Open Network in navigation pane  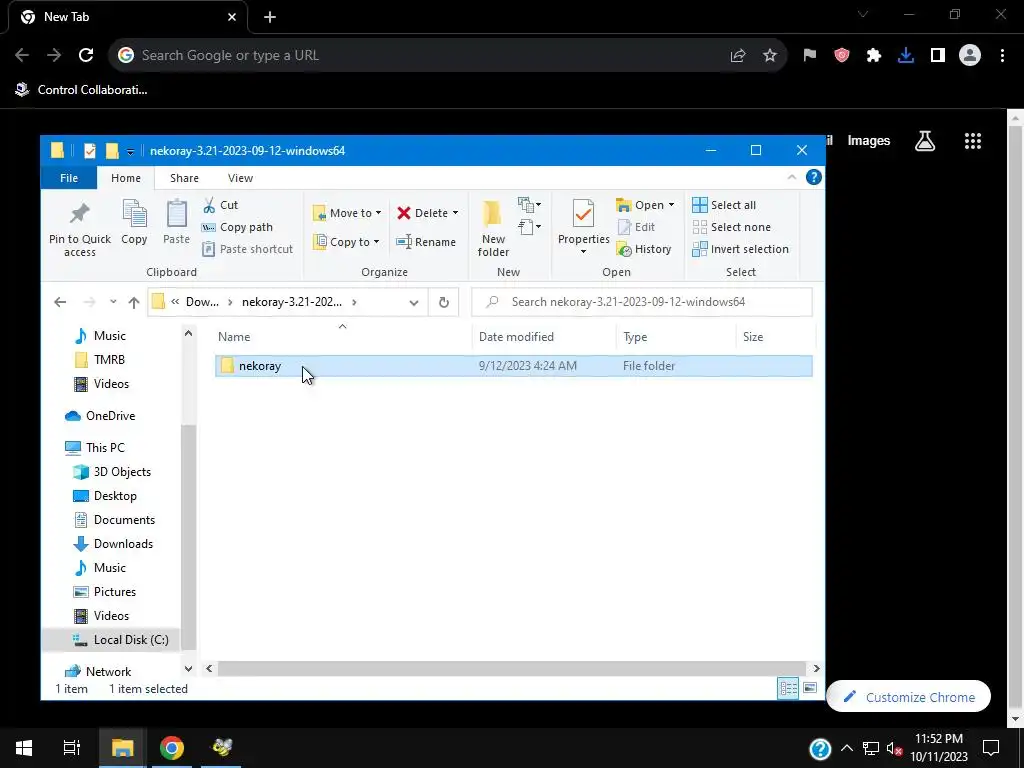tap(108, 671)
